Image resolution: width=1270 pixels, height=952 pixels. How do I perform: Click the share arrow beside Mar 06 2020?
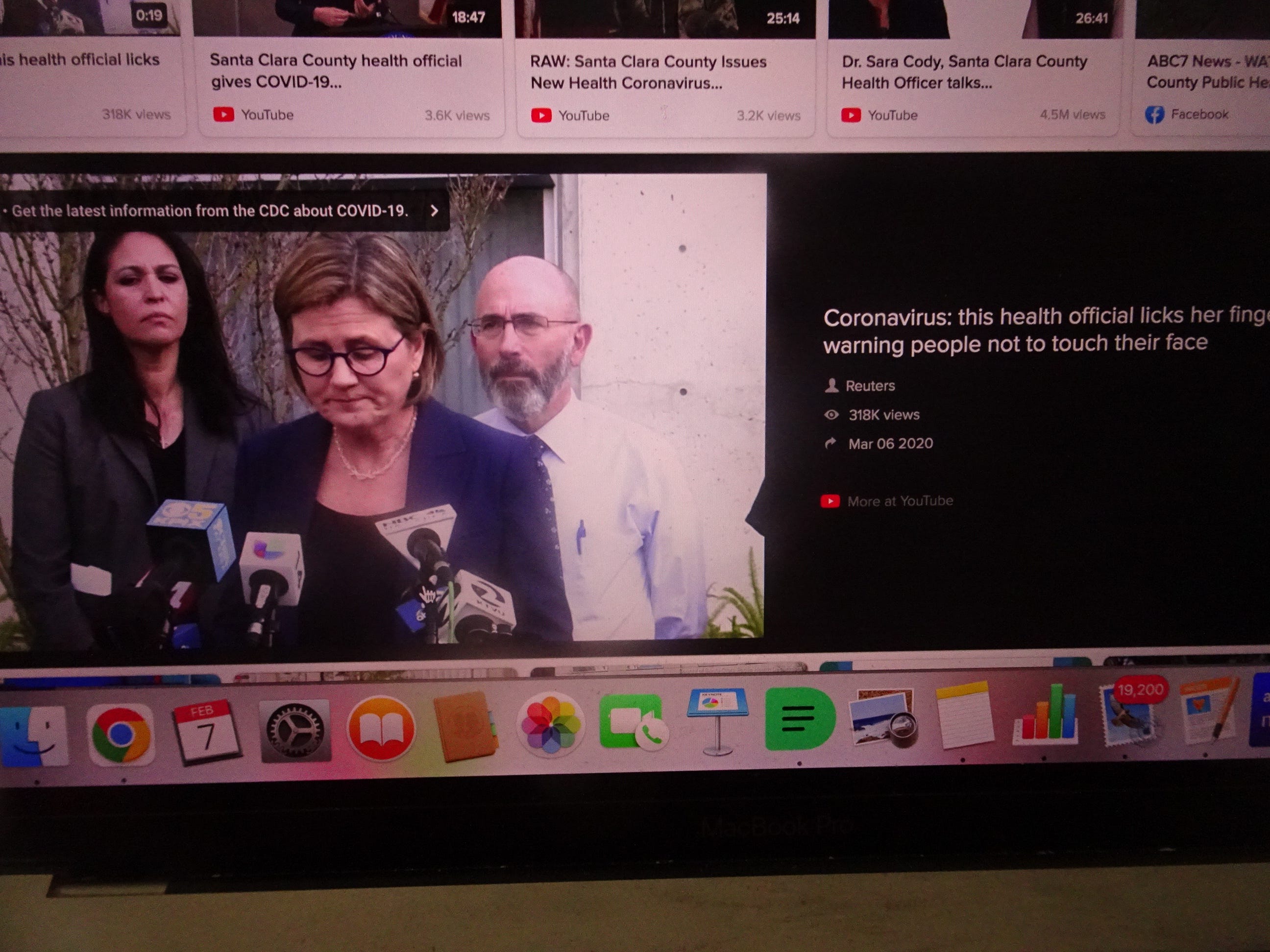(831, 444)
